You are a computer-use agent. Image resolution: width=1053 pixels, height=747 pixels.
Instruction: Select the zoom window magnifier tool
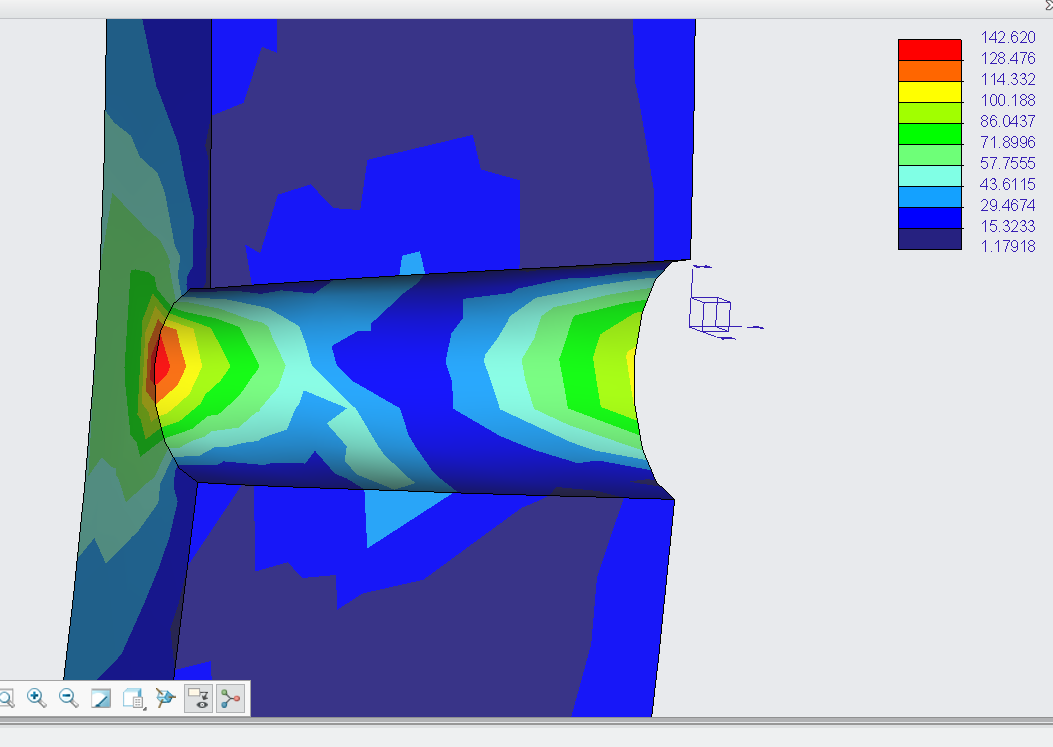(x=7, y=698)
